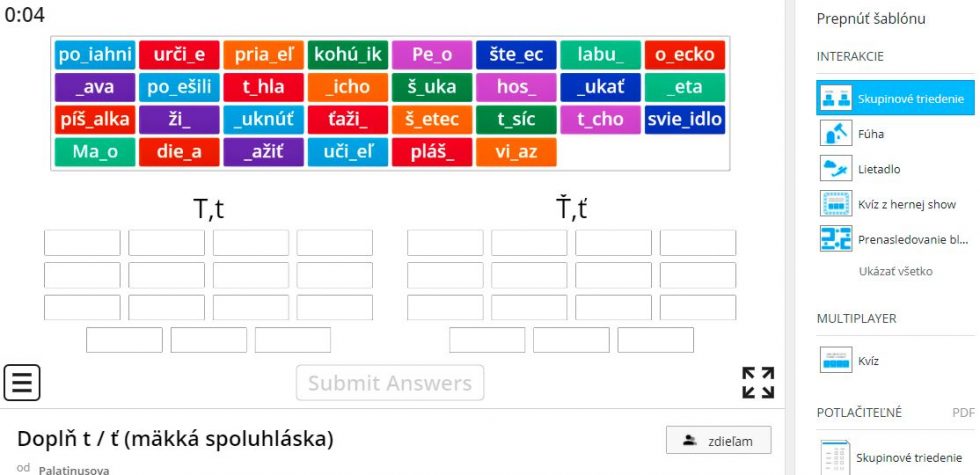
Task: Expand templates with Ukázať všetko
Action: (x=896, y=271)
